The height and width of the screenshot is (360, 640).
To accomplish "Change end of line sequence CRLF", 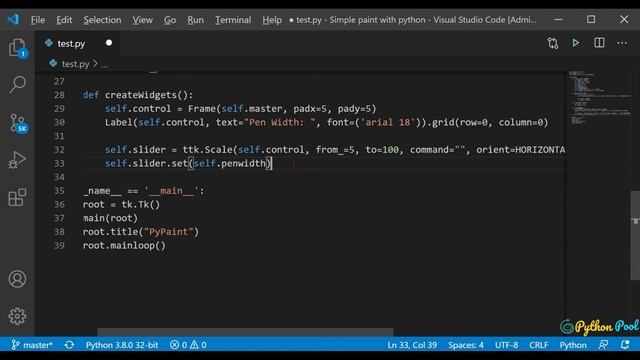I will pyautogui.click(x=539, y=345).
